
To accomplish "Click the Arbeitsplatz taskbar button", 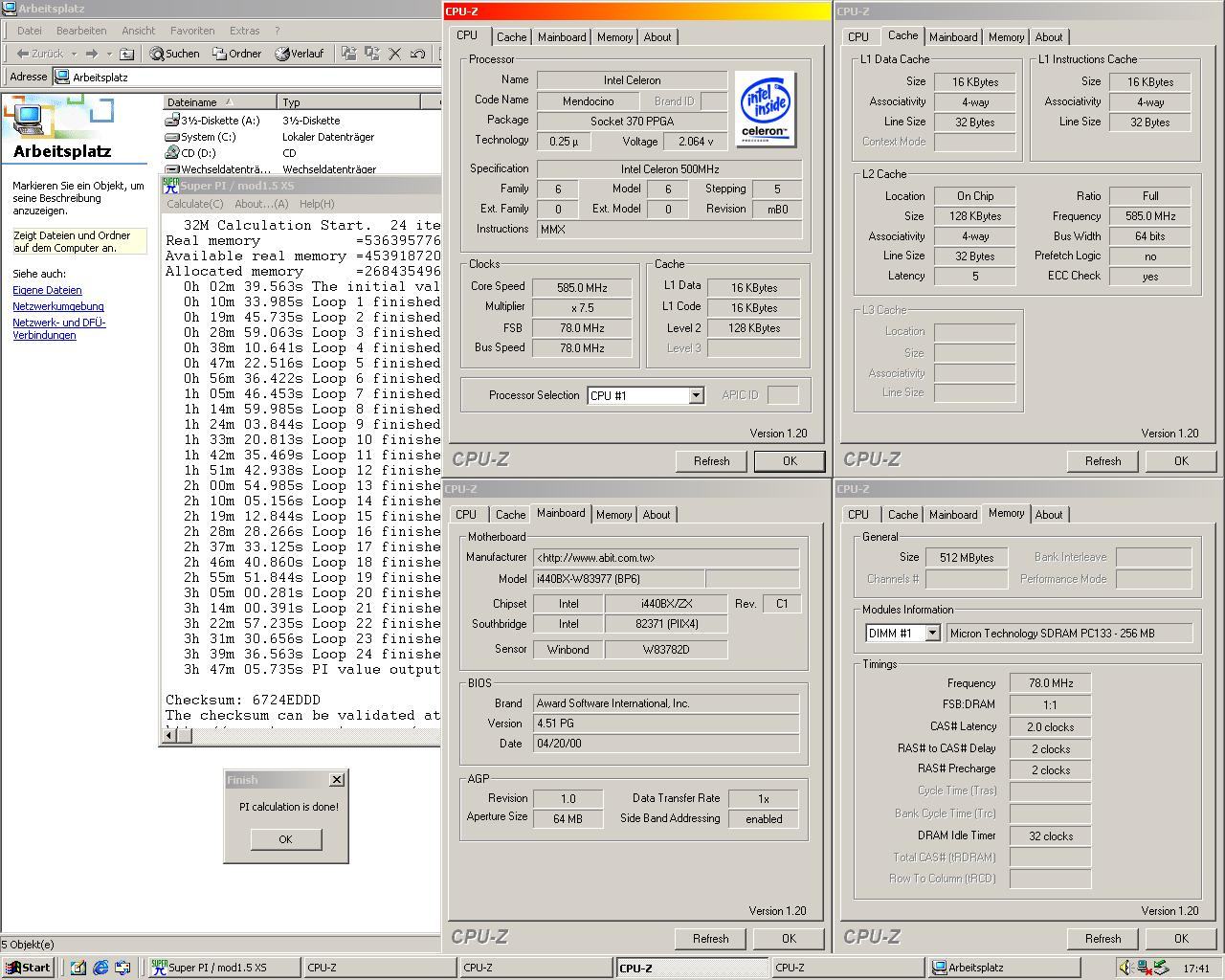I will click(x=1003, y=968).
